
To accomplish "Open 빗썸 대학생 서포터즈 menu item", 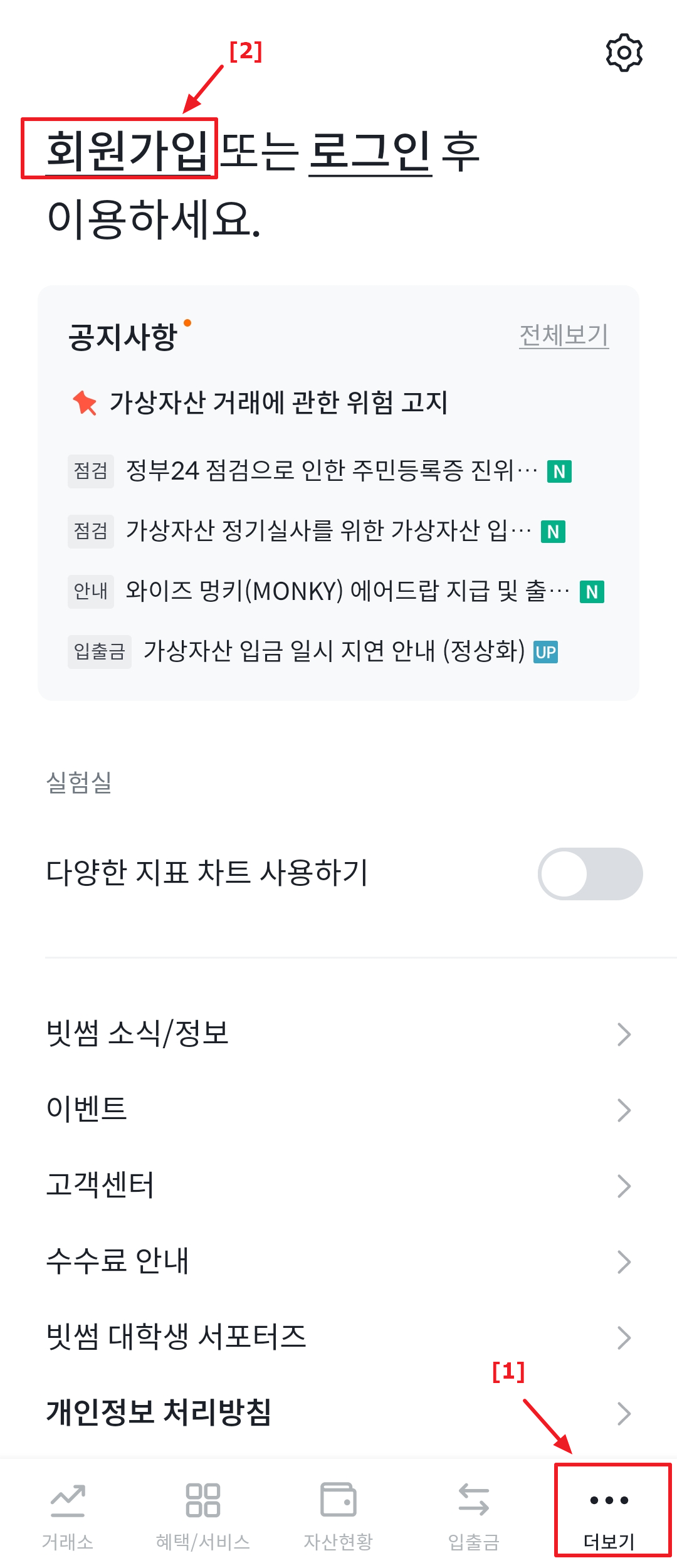I will [338, 1337].
